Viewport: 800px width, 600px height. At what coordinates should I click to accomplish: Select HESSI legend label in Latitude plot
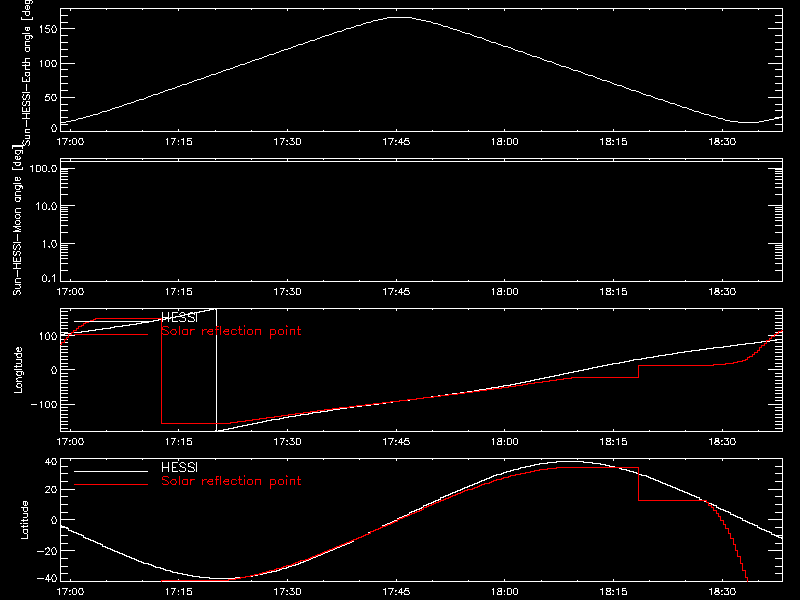[179, 467]
